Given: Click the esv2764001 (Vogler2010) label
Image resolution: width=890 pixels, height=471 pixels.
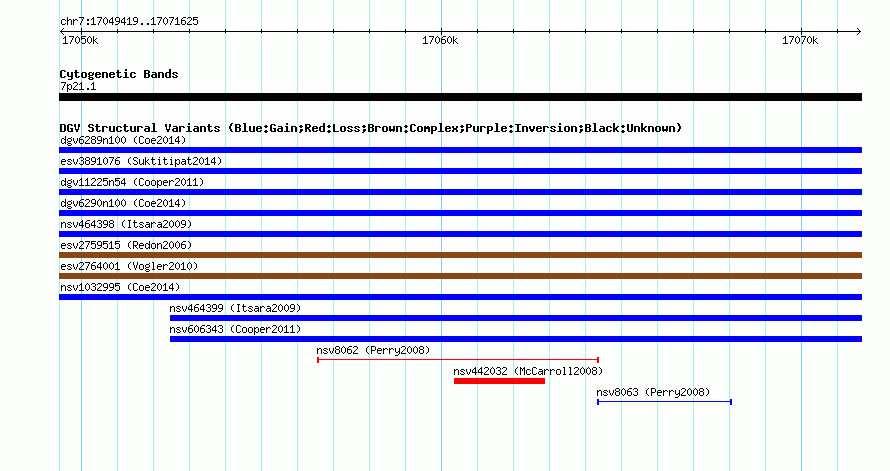Looking at the screenshot, I should pyautogui.click(x=129, y=266).
